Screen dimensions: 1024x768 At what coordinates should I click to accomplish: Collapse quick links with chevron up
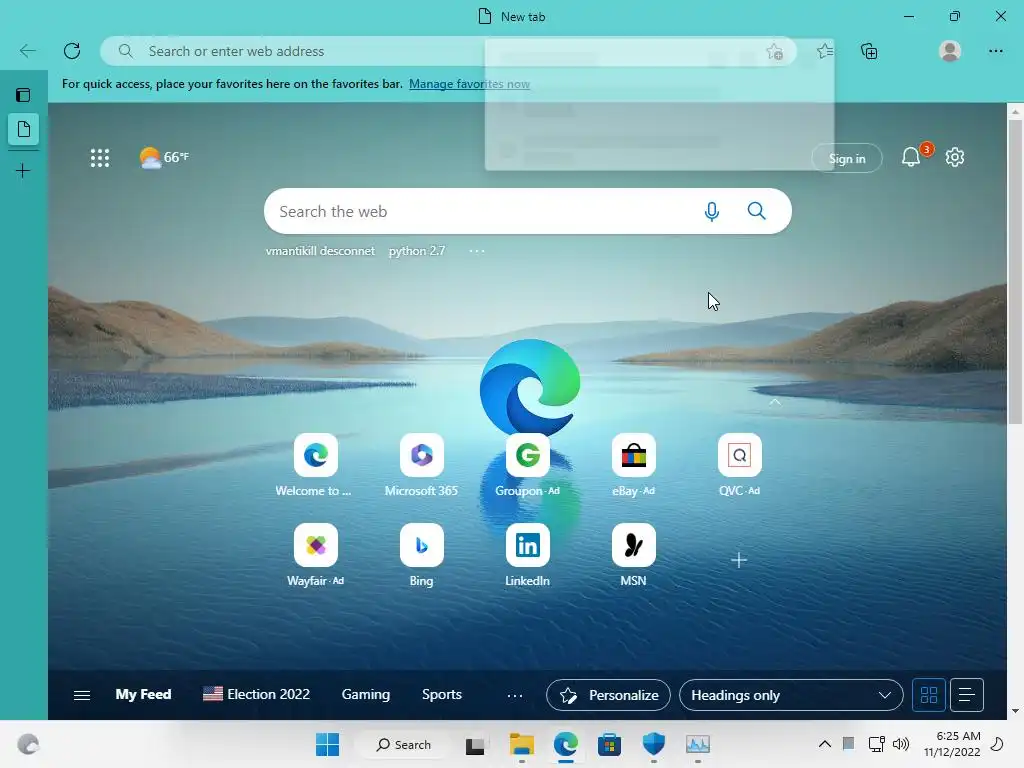tap(775, 402)
